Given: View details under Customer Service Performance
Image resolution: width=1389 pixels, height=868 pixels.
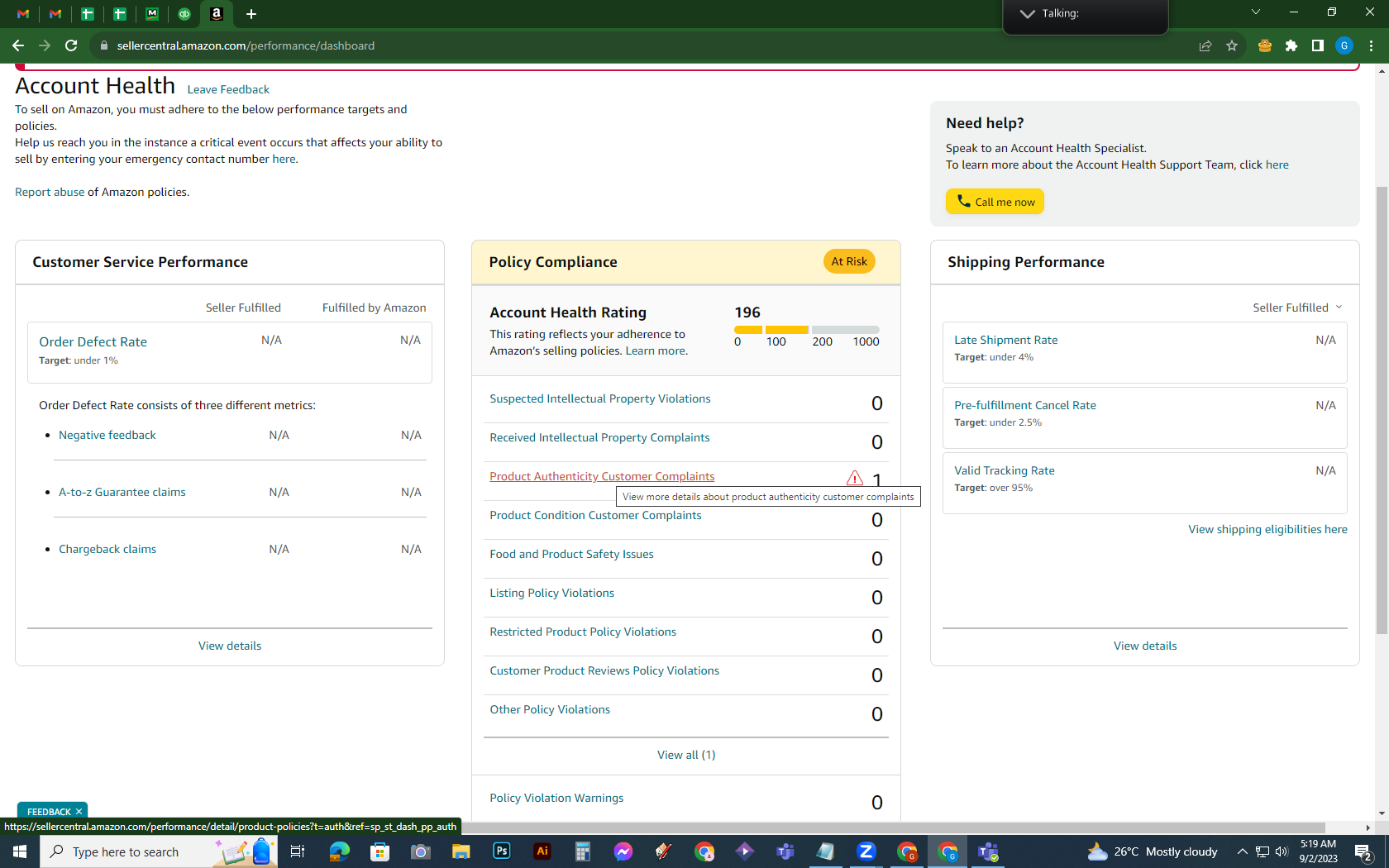Looking at the screenshot, I should pos(230,646).
